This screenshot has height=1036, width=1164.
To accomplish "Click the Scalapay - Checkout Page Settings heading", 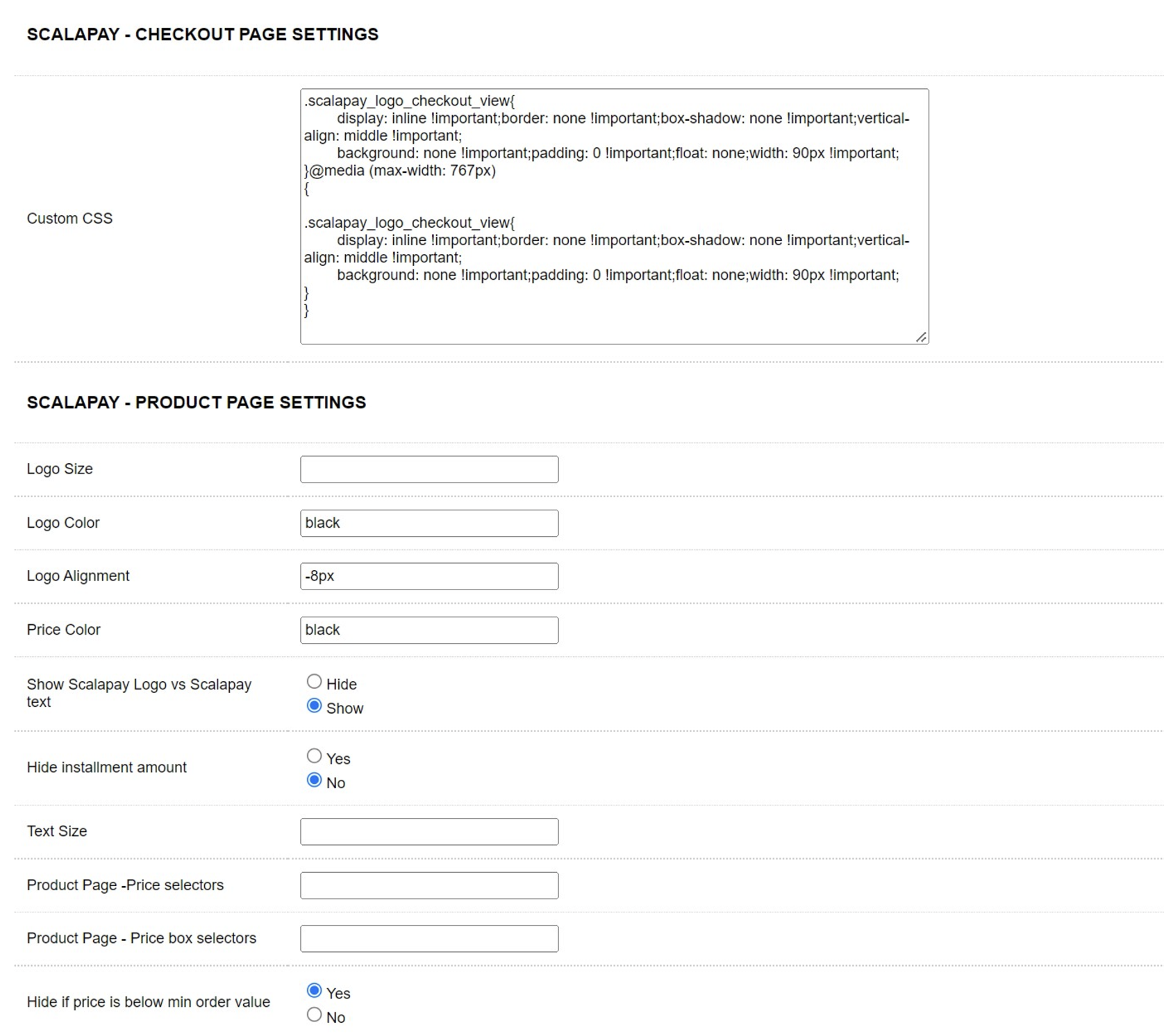I will tap(203, 35).
